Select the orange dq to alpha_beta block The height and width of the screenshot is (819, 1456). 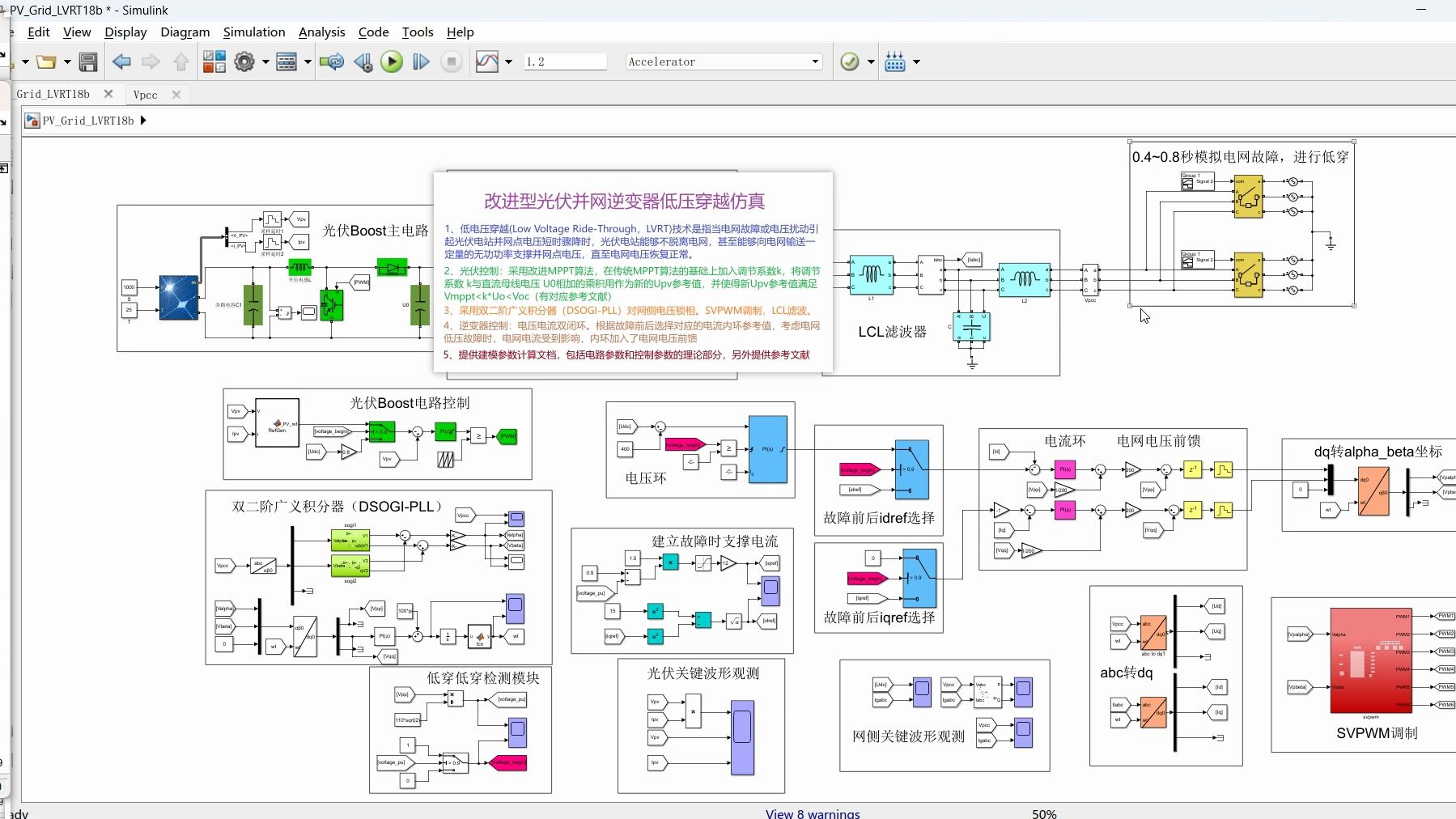pos(1373,491)
